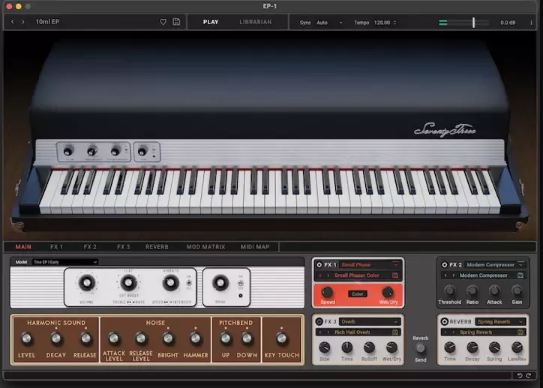Open the LIBRARIAN view
This screenshot has width=543, height=388.
[x=256, y=22]
